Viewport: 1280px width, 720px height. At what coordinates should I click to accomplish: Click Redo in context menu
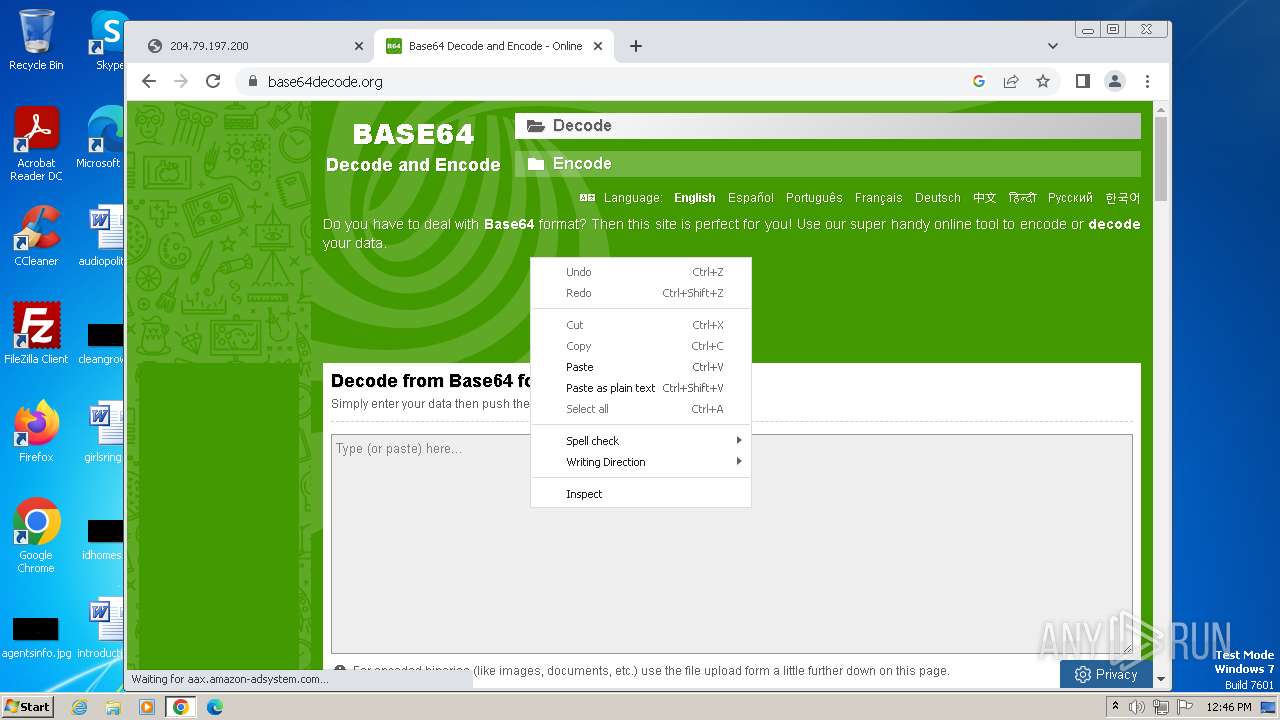pyautogui.click(x=640, y=293)
